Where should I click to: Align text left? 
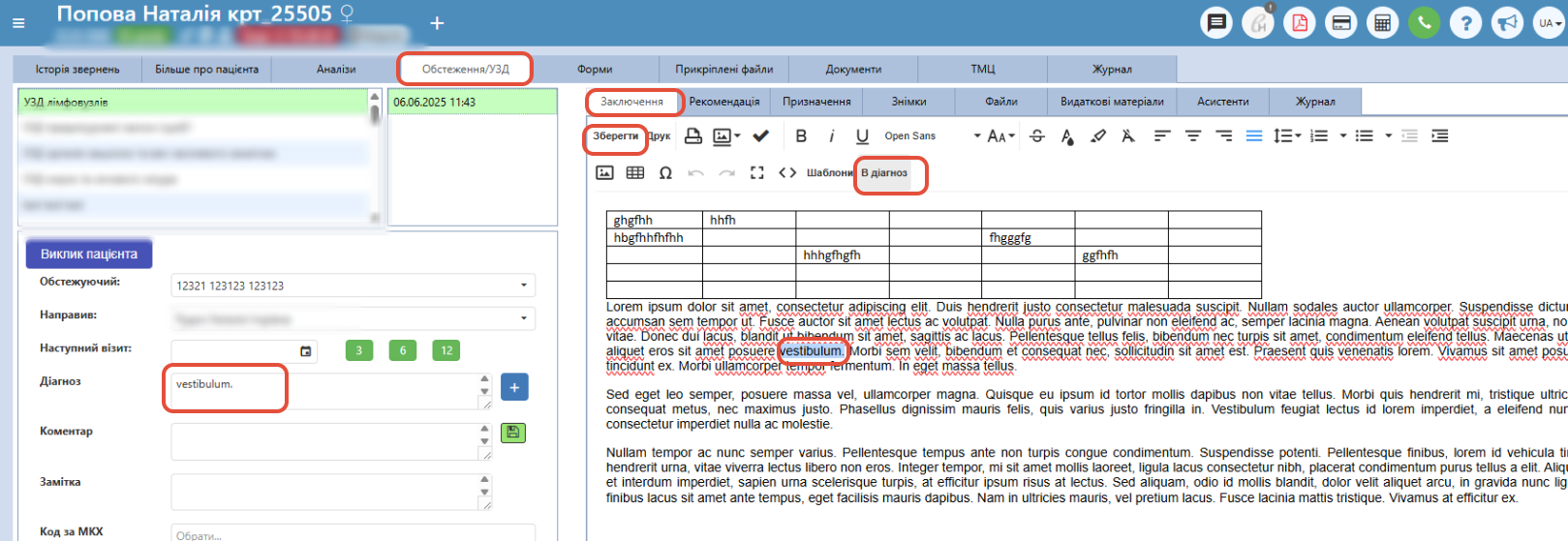coord(1162,136)
